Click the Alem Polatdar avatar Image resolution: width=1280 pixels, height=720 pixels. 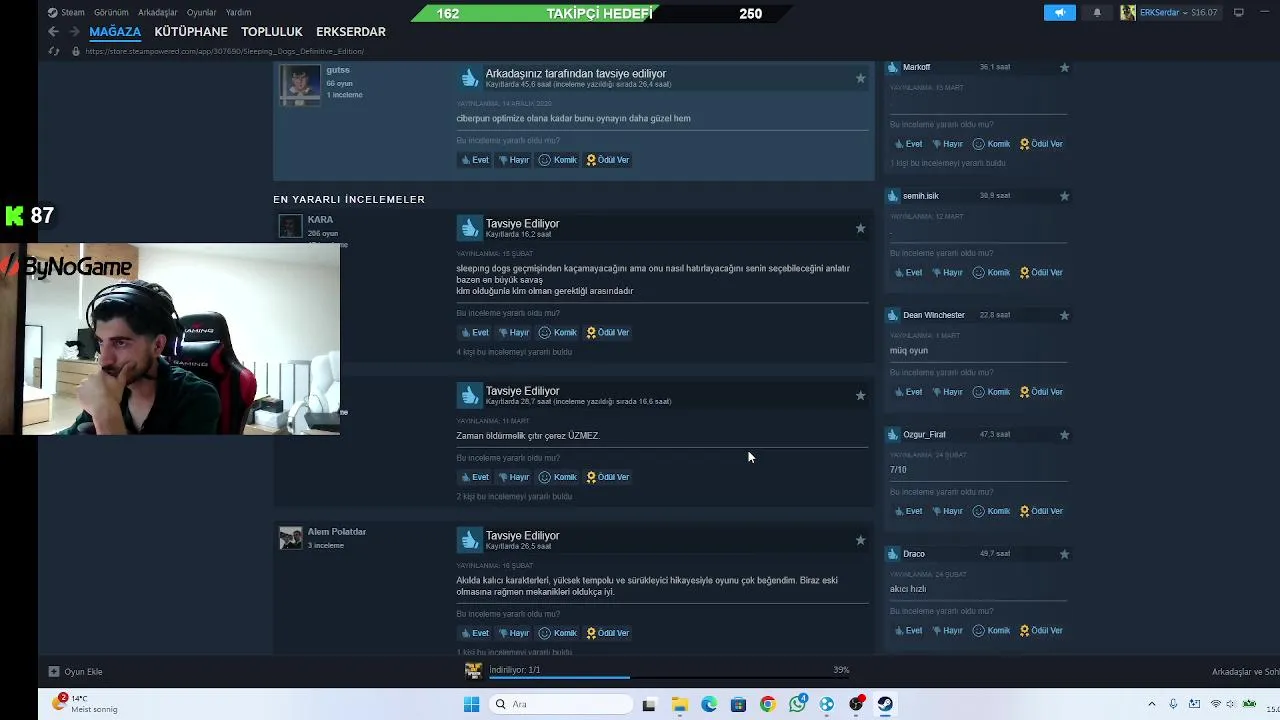290,538
